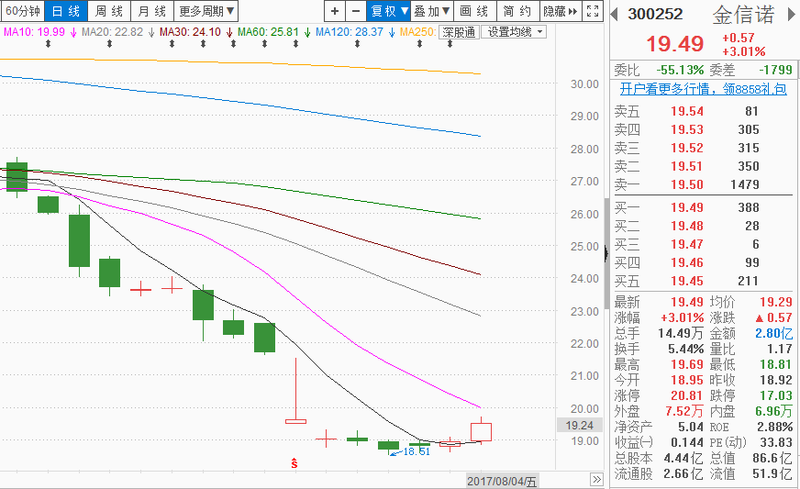Image resolution: width=800 pixels, height=489 pixels.
Task: Select the 60分钟 period tab
Action: pyautogui.click(x=22, y=12)
